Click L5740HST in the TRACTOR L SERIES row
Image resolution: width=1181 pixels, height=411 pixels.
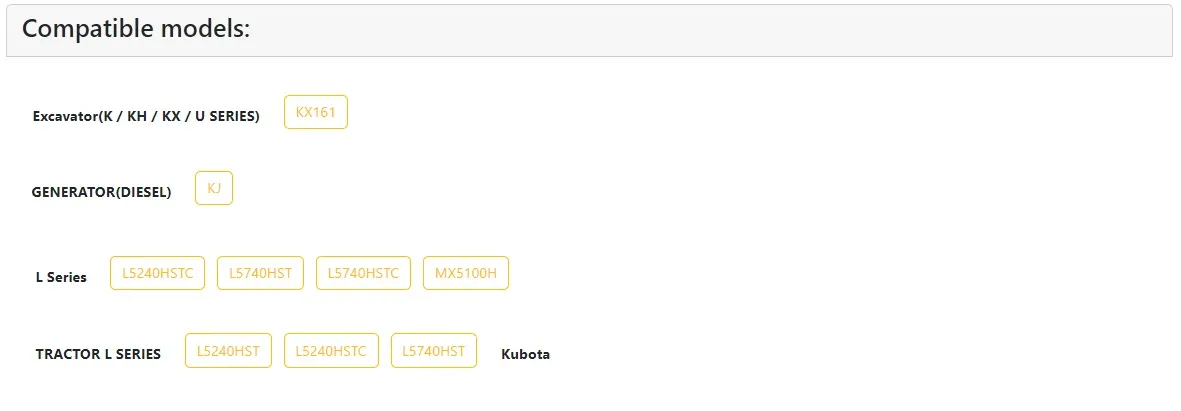click(434, 351)
